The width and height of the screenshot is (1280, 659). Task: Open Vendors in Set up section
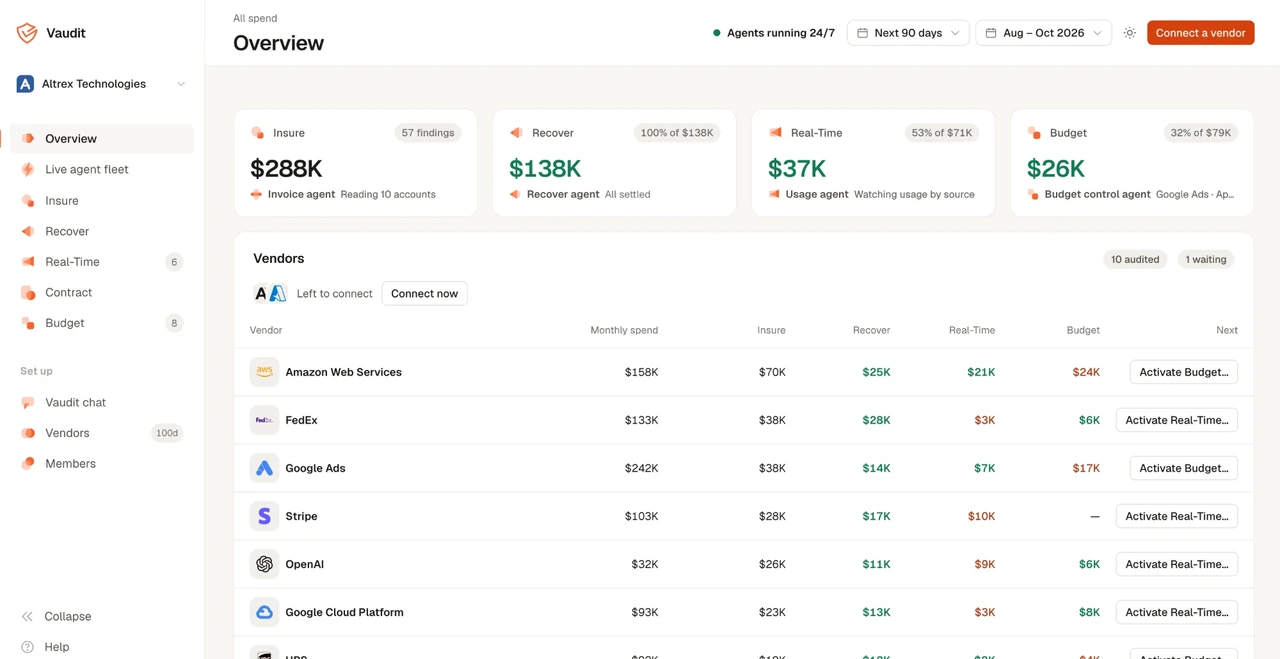(102, 433)
